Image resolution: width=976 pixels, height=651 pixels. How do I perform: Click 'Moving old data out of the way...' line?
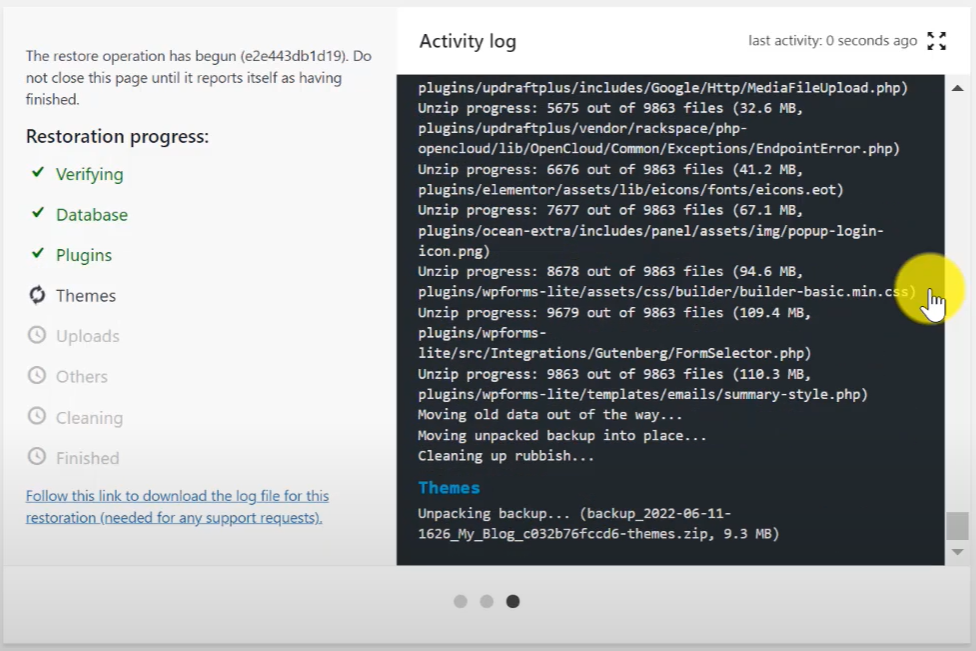pyautogui.click(x=550, y=414)
